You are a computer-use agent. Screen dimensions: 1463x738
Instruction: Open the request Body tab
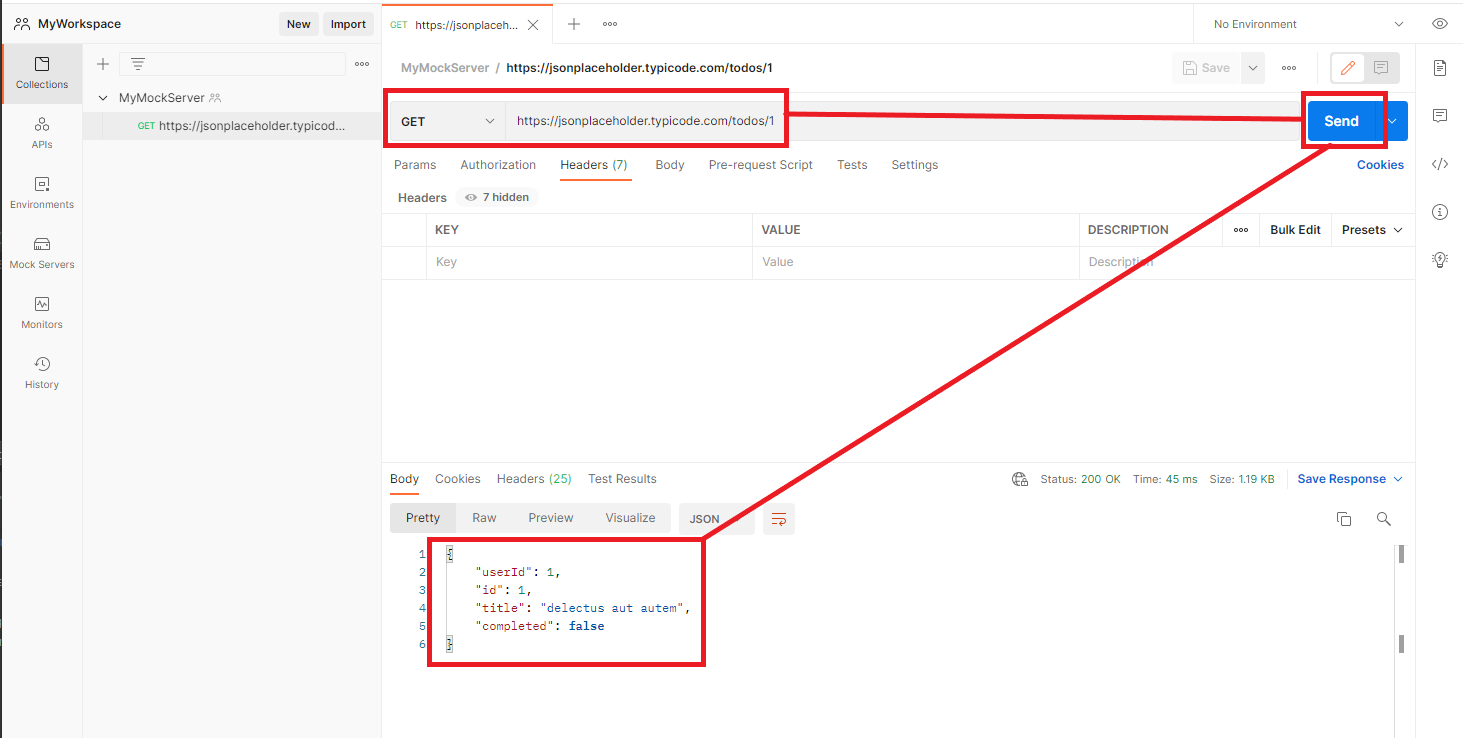point(670,165)
